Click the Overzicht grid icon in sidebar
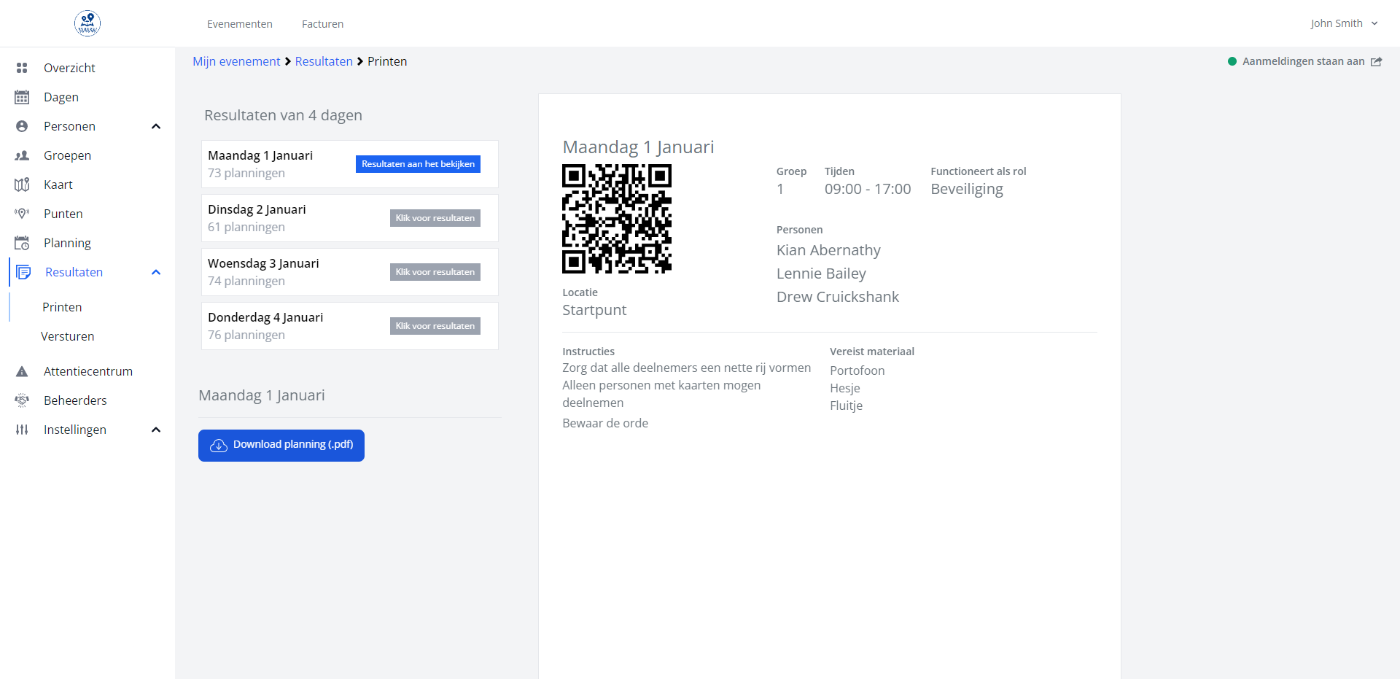This screenshot has width=1400, height=679. (x=22, y=68)
